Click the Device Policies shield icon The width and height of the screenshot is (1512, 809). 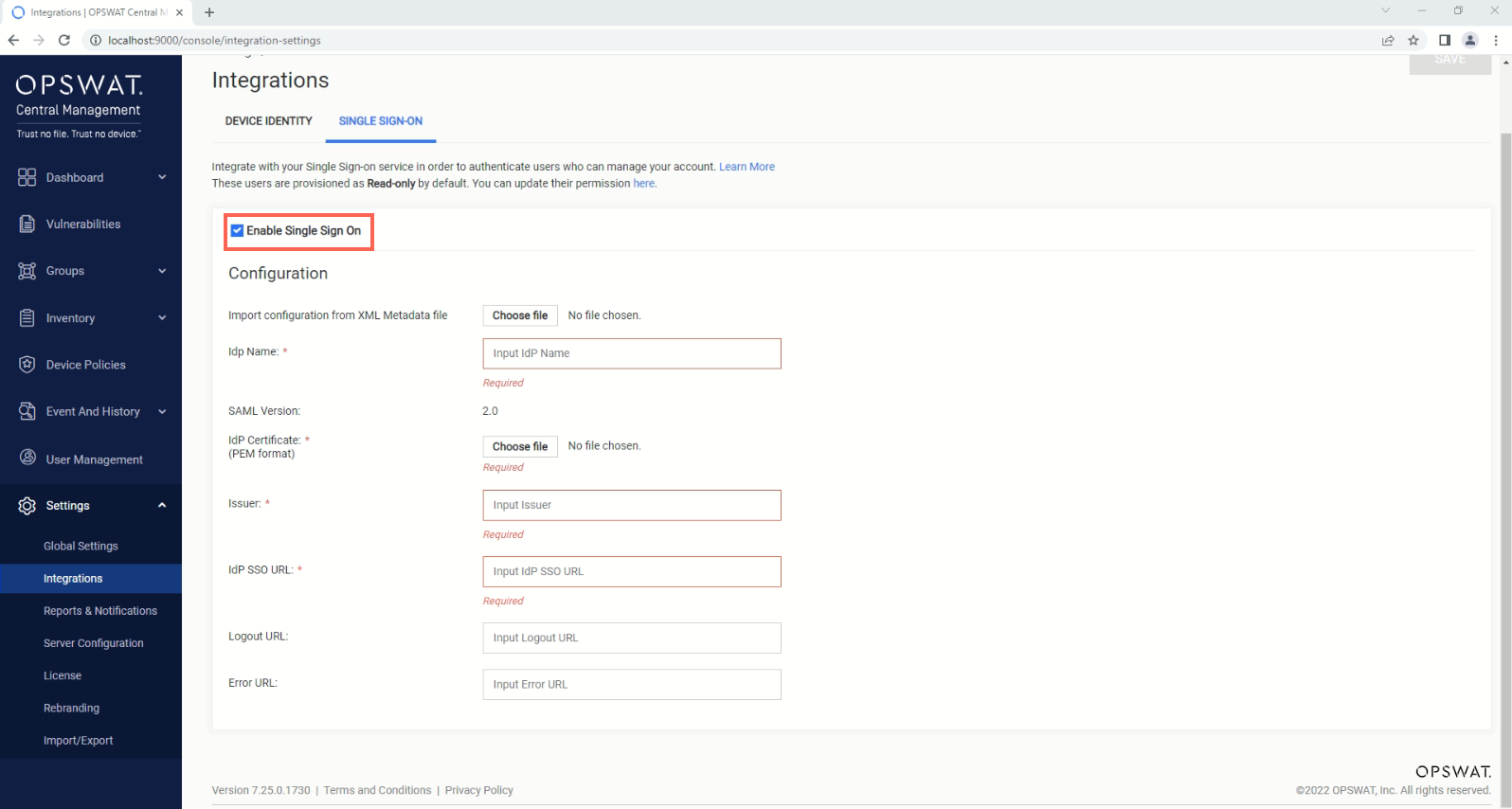pyautogui.click(x=27, y=365)
